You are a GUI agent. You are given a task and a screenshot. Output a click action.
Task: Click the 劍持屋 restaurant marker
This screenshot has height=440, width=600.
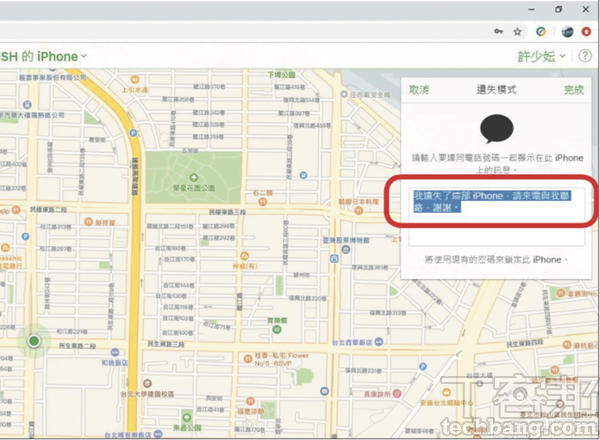[88, 222]
